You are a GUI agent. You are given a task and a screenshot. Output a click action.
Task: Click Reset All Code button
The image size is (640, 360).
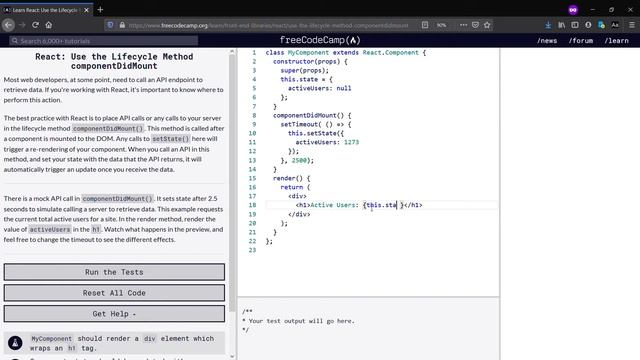[114, 293]
